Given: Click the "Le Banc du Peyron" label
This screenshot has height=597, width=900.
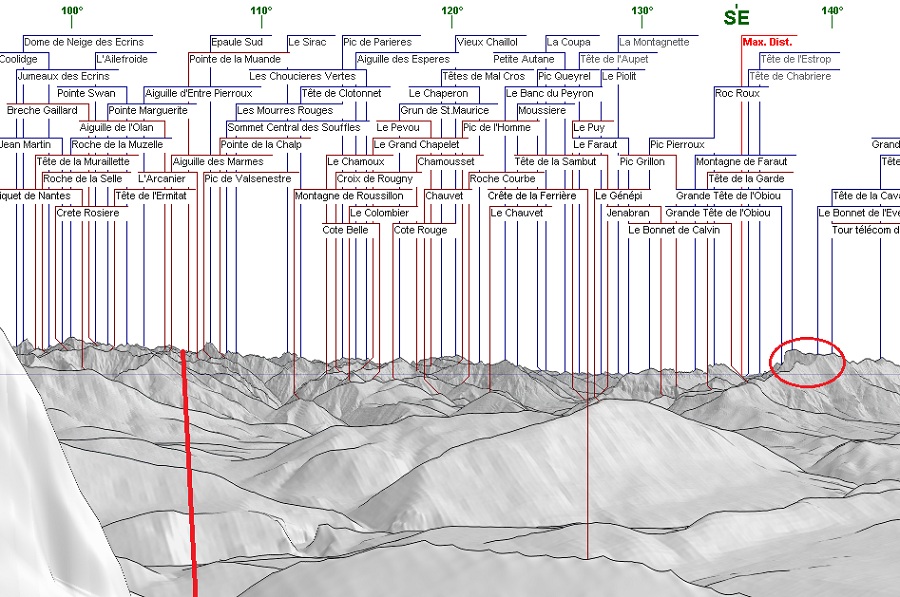Looking at the screenshot, I should coord(550,94).
